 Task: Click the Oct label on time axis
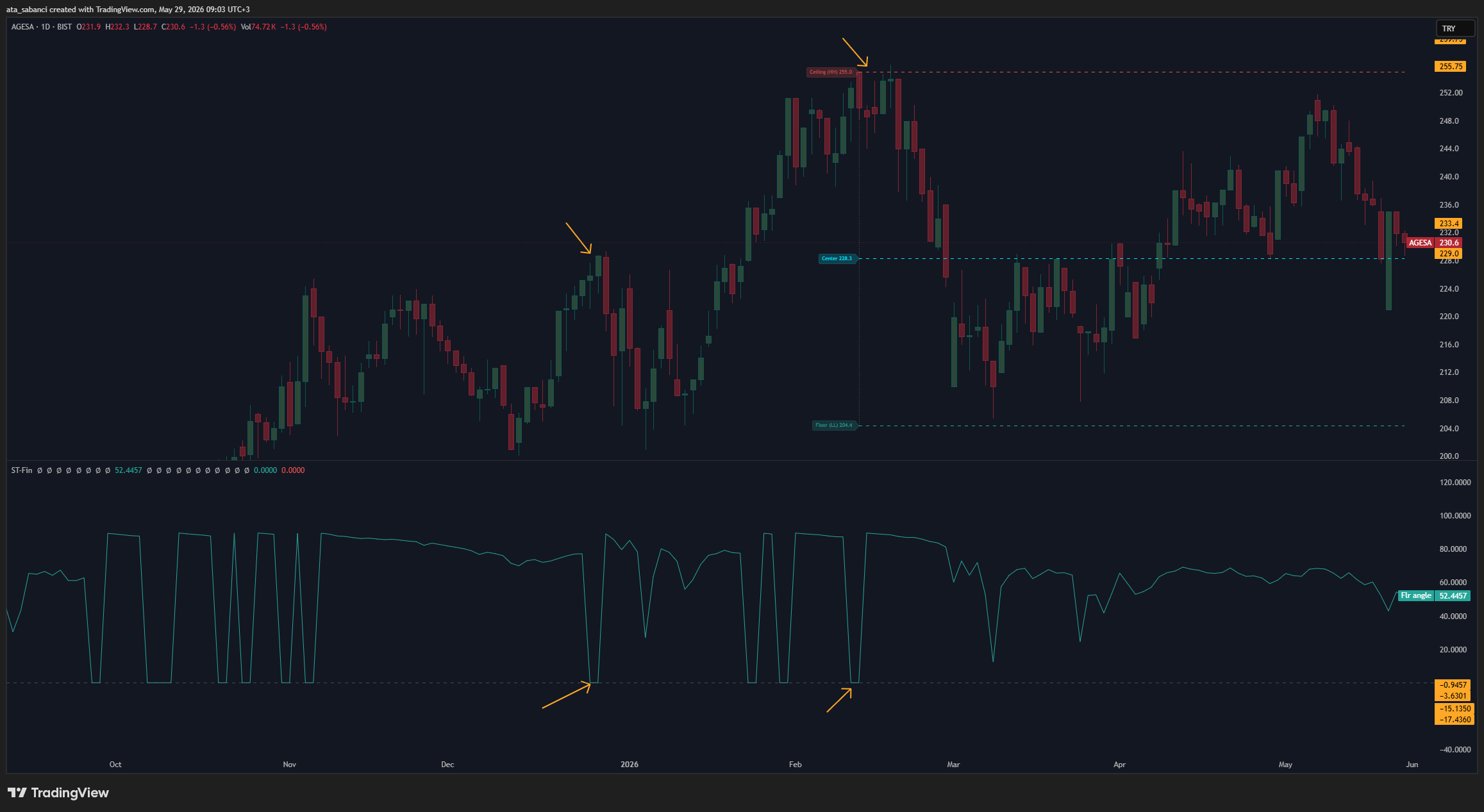click(x=115, y=765)
